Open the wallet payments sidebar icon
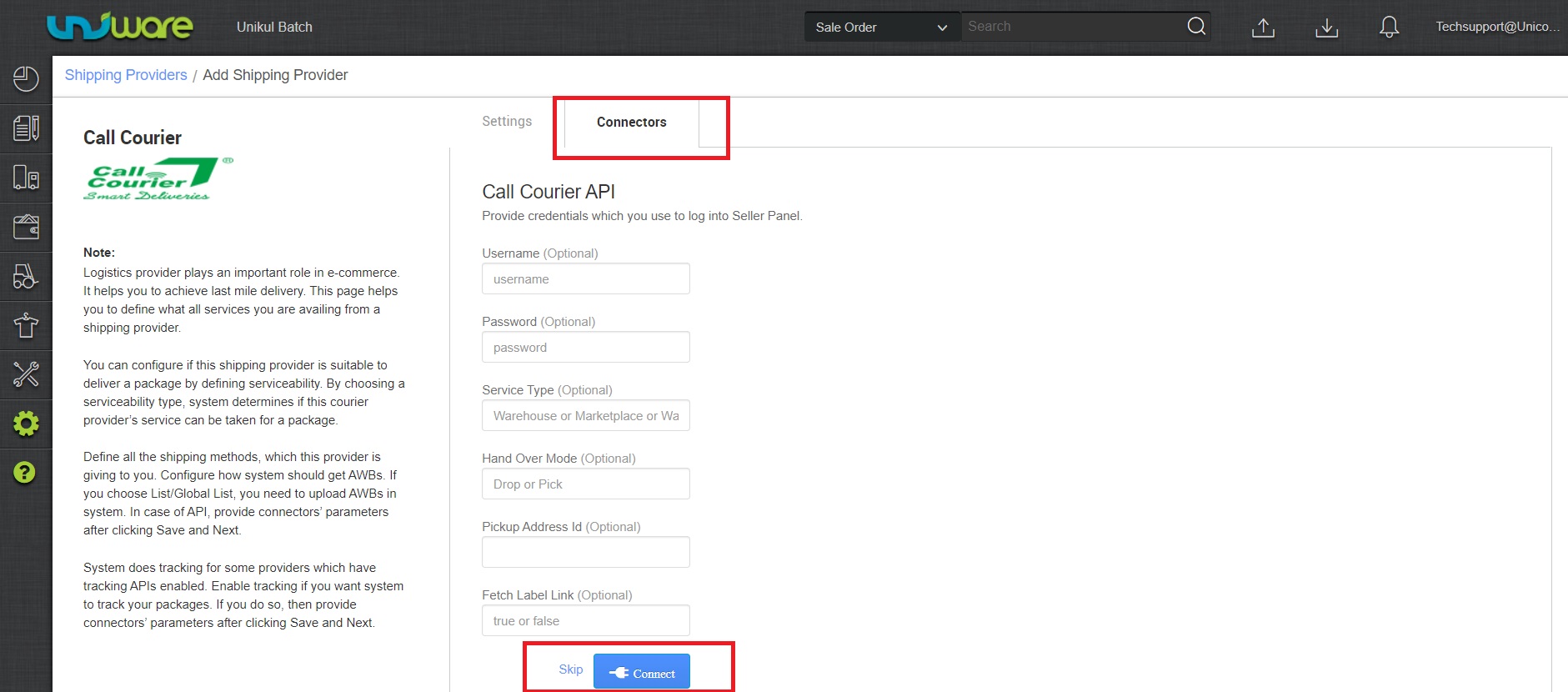 click(x=26, y=226)
